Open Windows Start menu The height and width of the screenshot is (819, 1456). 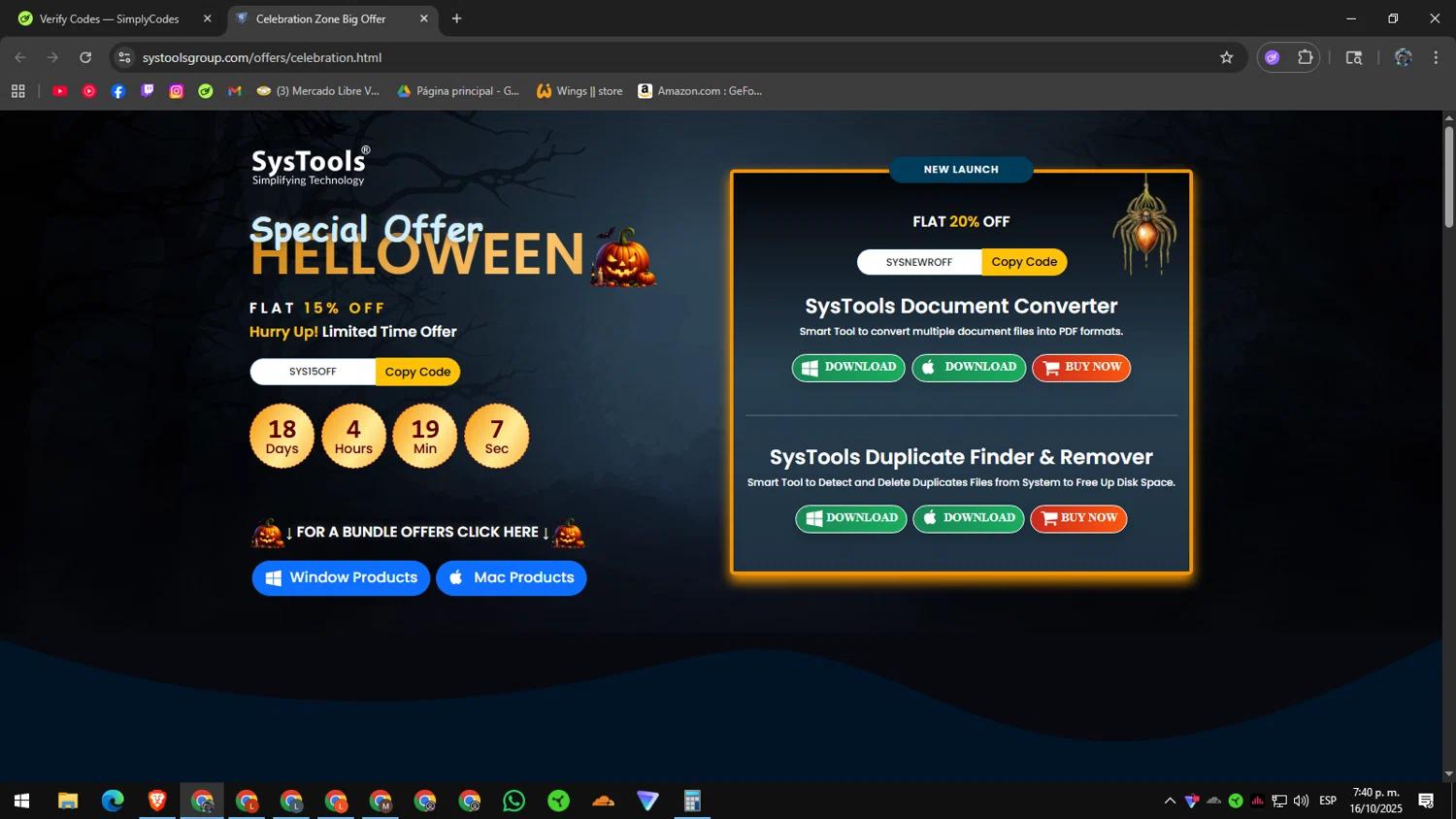pyautogui.click(x=21, y=801)
